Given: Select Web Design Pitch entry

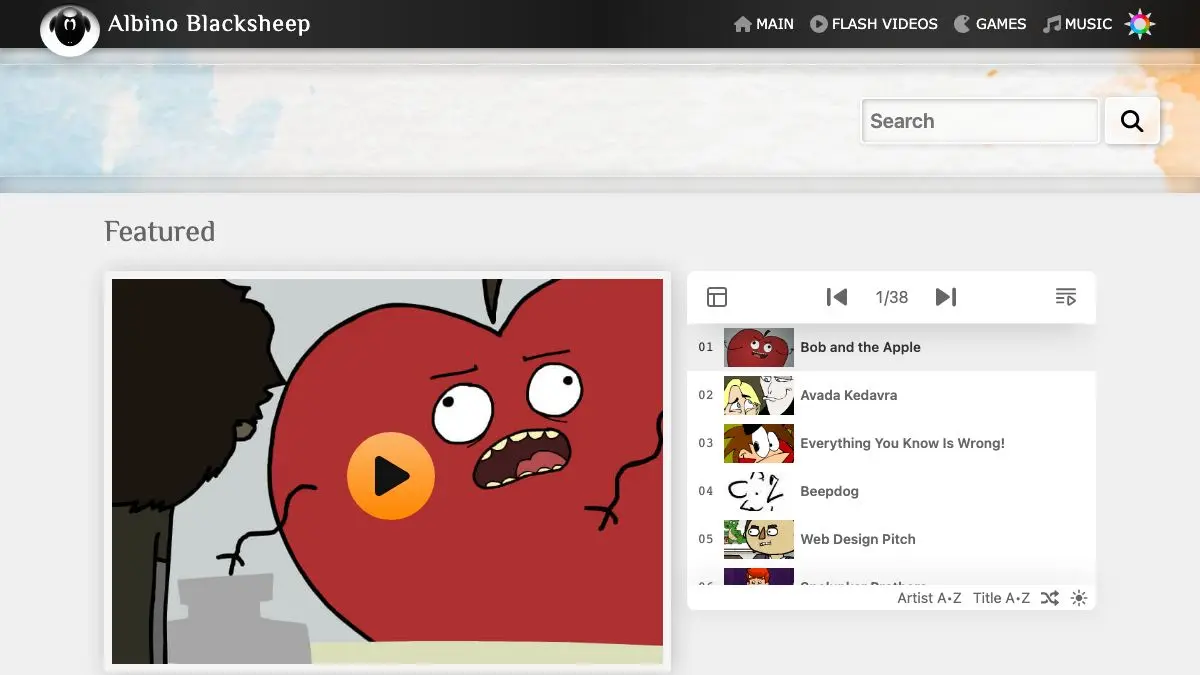Looking at the screenshot, I should pos(858,539).
